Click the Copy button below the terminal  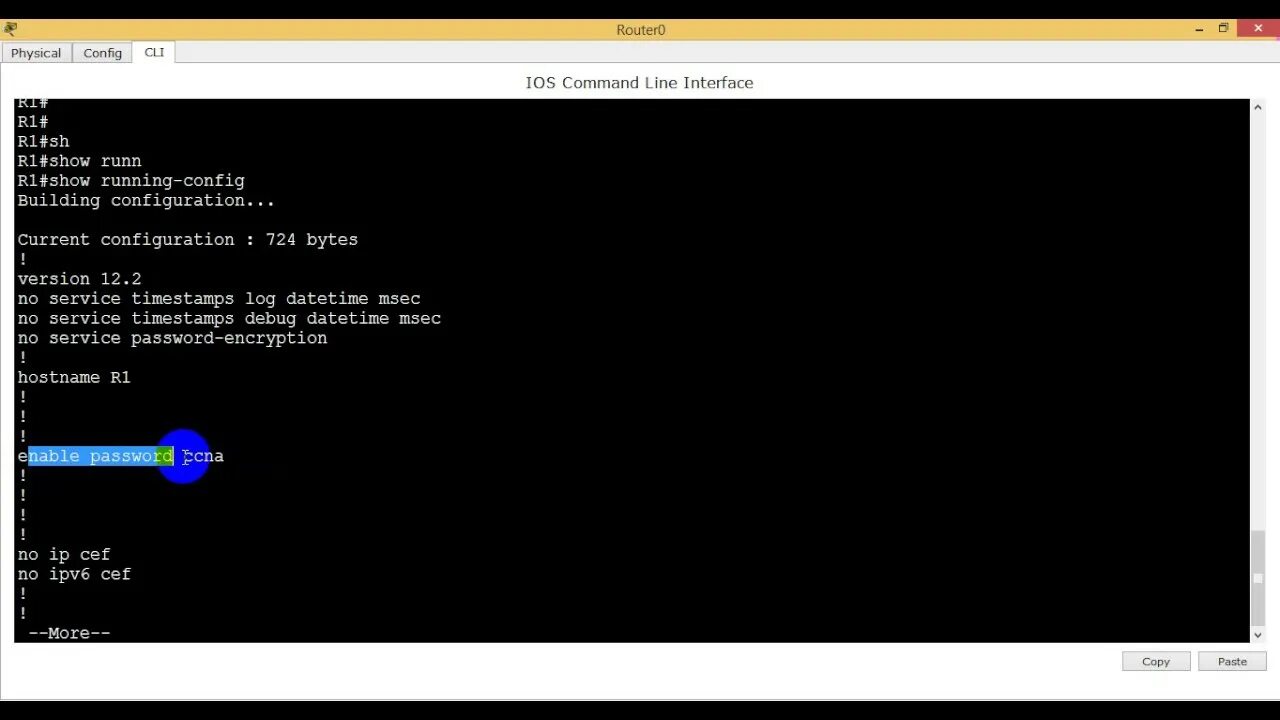point(1155,661)
